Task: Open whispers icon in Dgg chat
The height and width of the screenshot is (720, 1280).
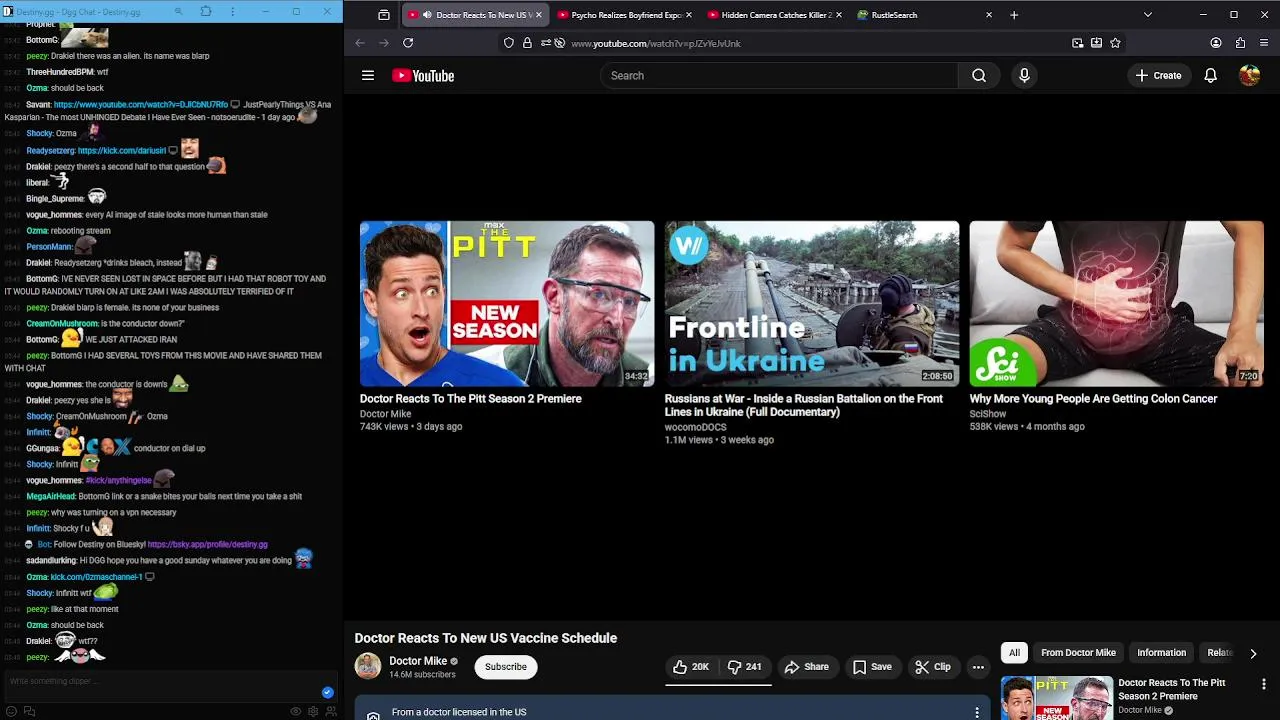Action: point(29,711)
